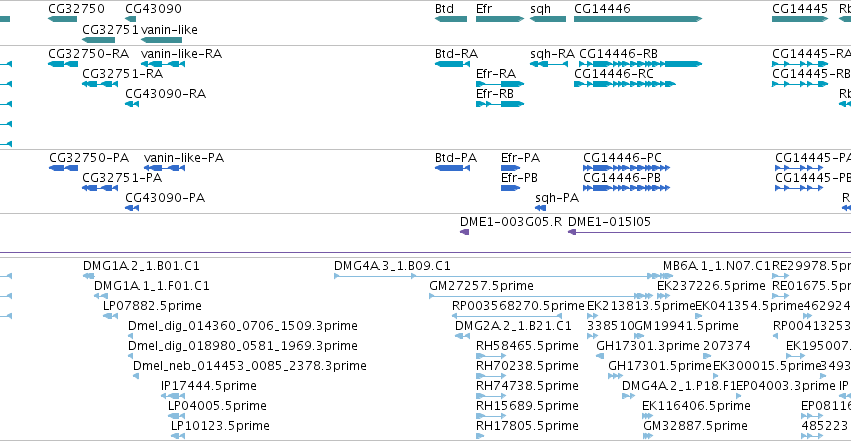Select the sqh gene feature
The image size is (851, 441).
pyautogui.click(x=548, y=19)
